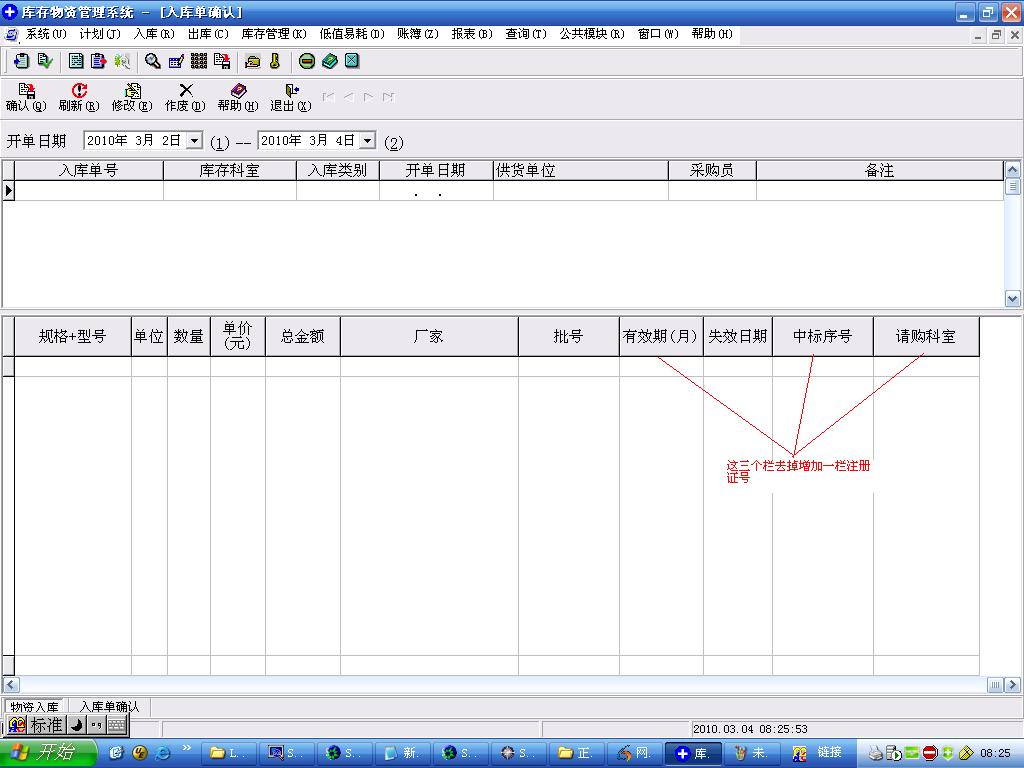Screen dimensions: 1024x768
Task: Open the 入库(R) menu
Action: 154,34
